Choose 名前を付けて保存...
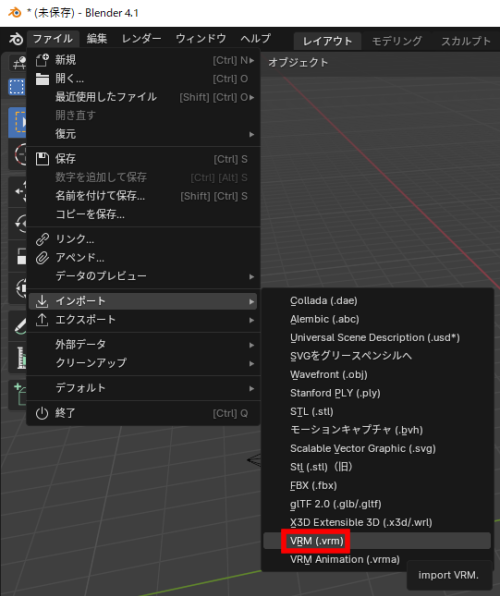 click(144, 196)
